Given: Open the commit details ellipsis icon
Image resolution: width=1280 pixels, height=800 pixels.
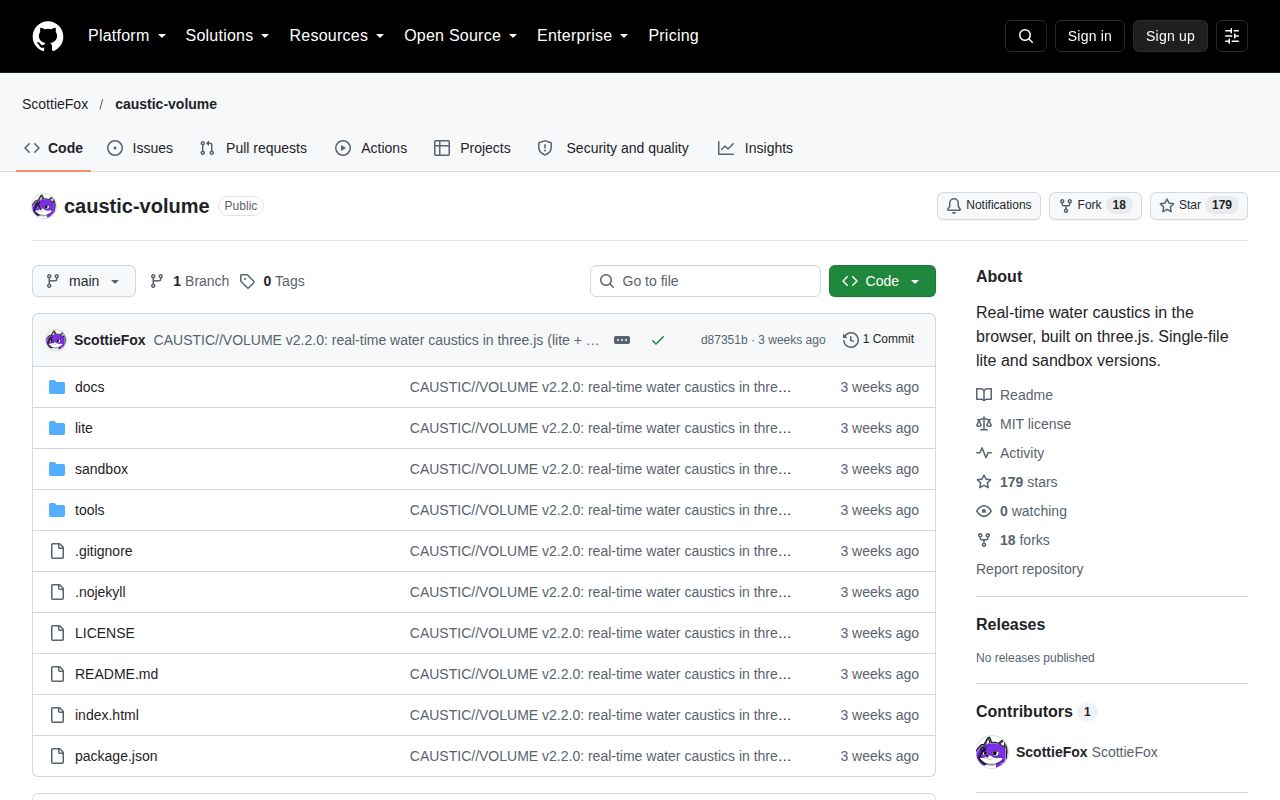Looking at the screenshot, I should click(622, 340).
